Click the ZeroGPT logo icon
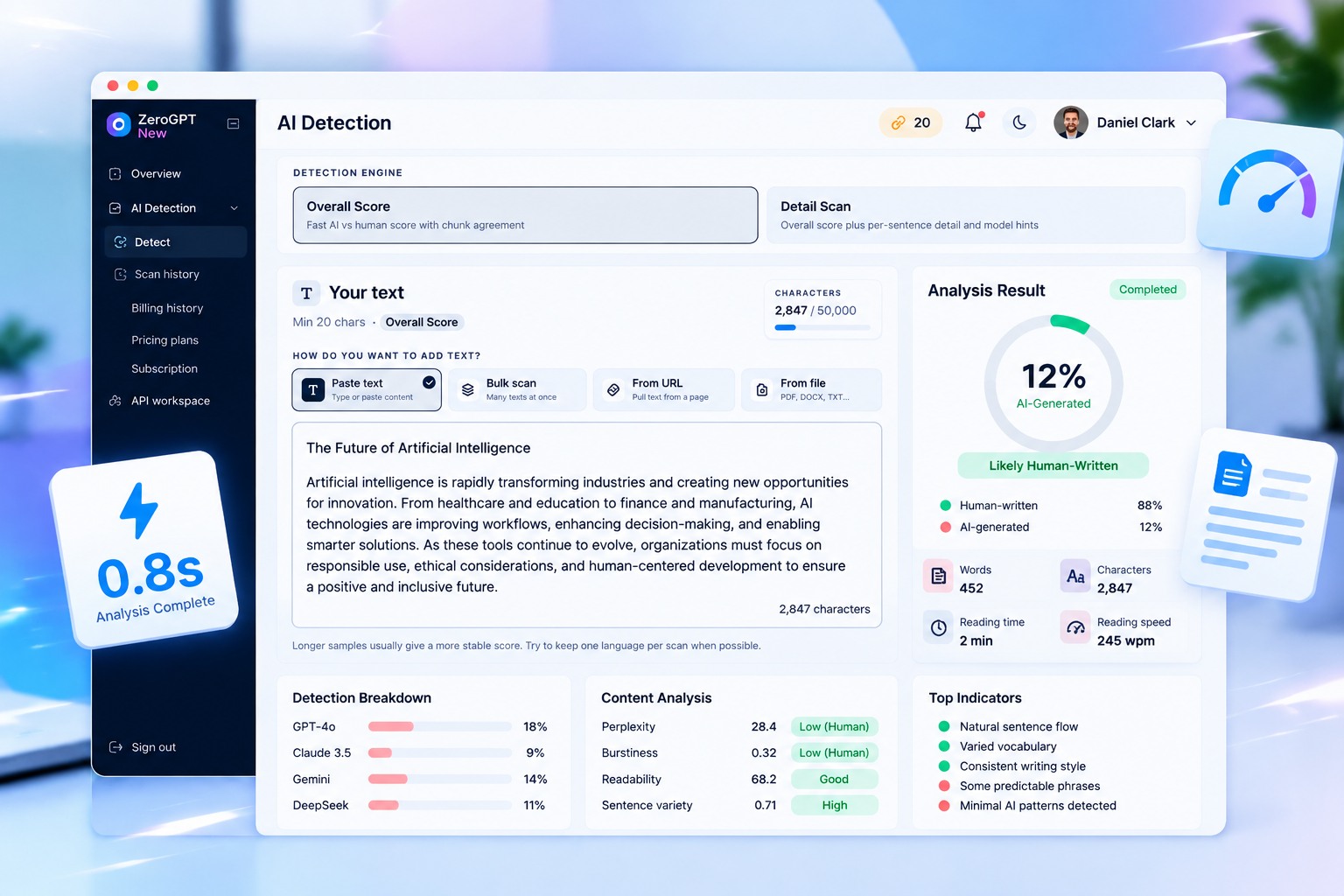1344x896 pixels. 119,125
